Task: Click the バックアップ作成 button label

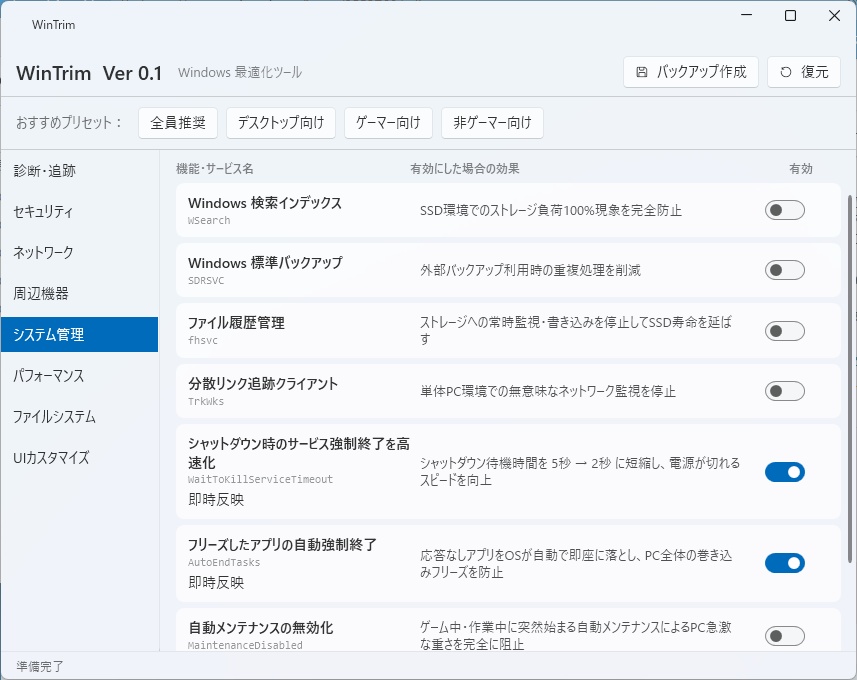Action: pyautogui.click(x=701, y=72)
